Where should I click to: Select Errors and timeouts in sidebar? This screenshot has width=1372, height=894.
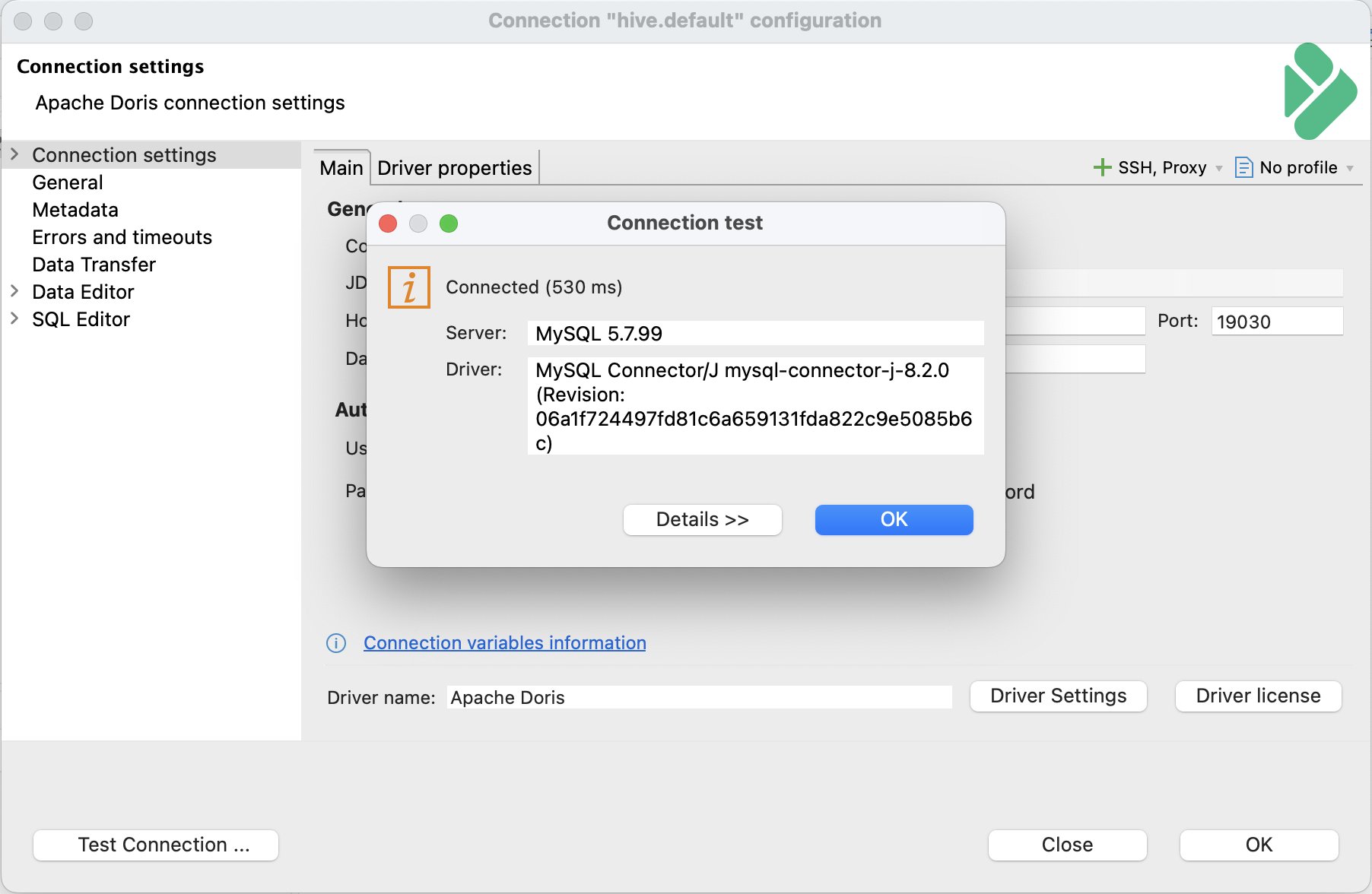[x=122, y=237]
